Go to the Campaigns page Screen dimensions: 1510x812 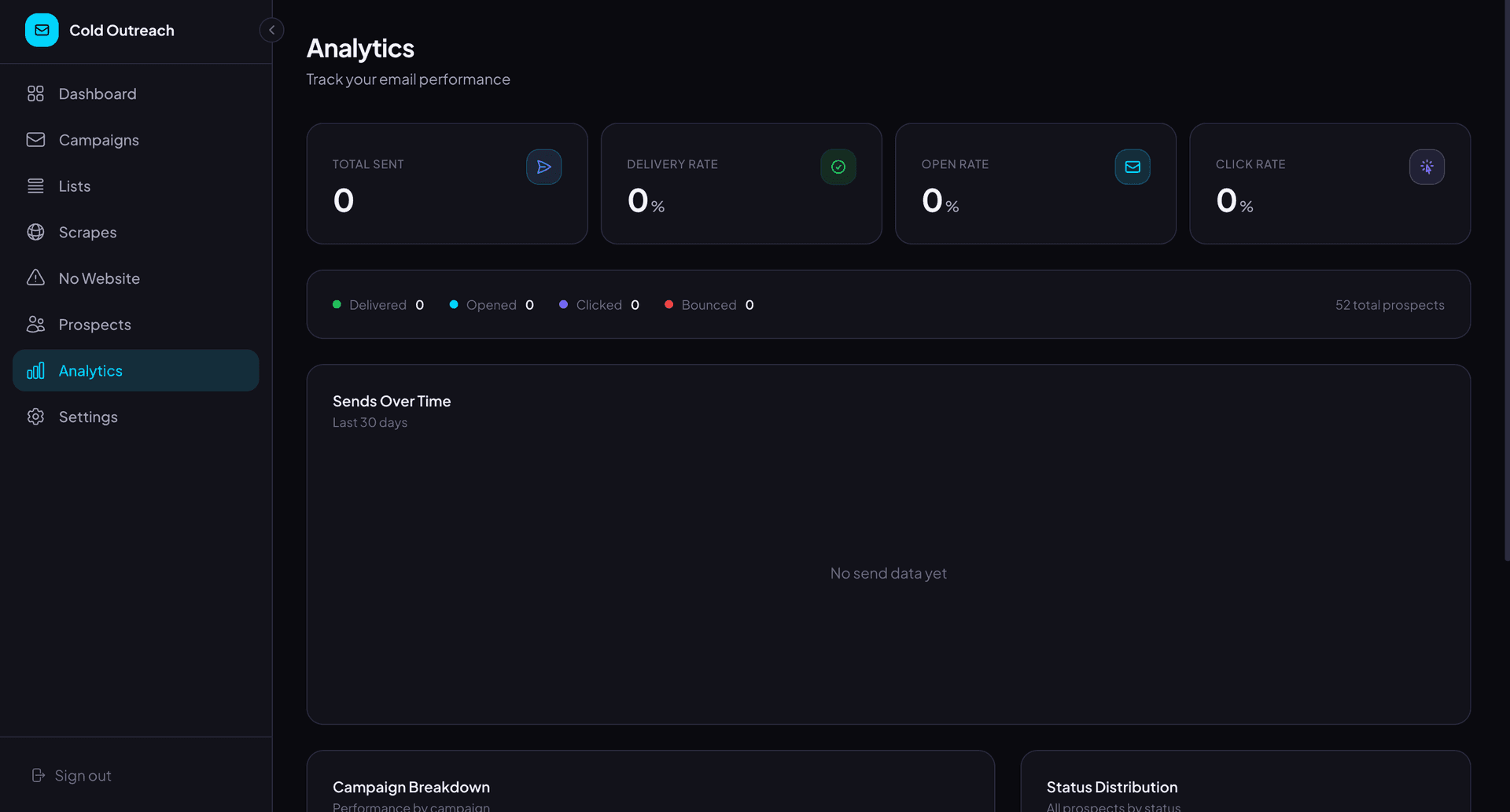click(x=98, y=140)
